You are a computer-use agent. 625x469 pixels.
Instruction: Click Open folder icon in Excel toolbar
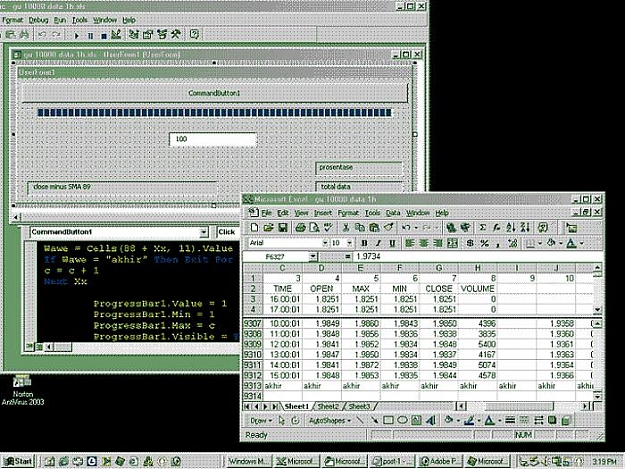click(x=268, y=228)
